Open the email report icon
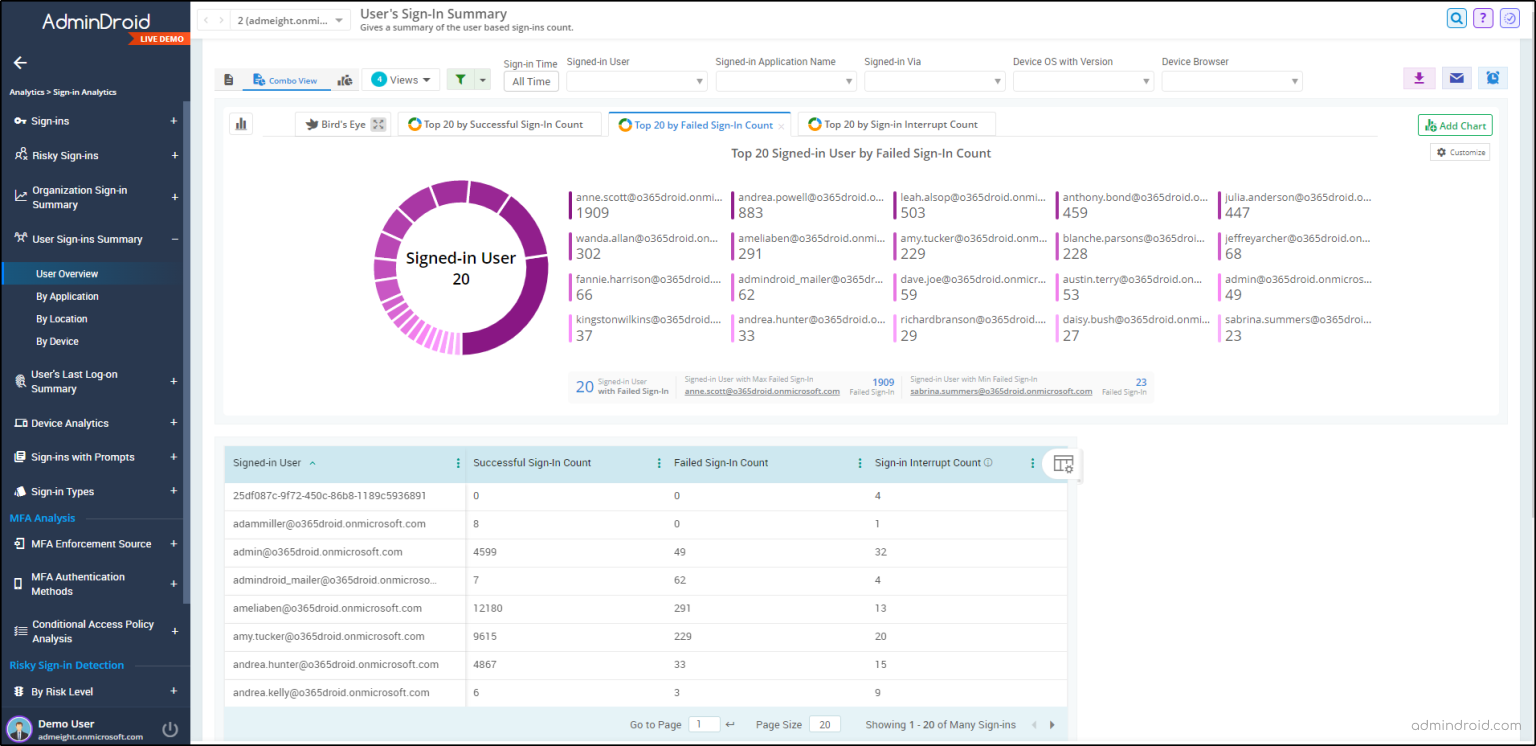Image resolution: width=1536 pixels, height=746 pixels. pos(1456,77)
